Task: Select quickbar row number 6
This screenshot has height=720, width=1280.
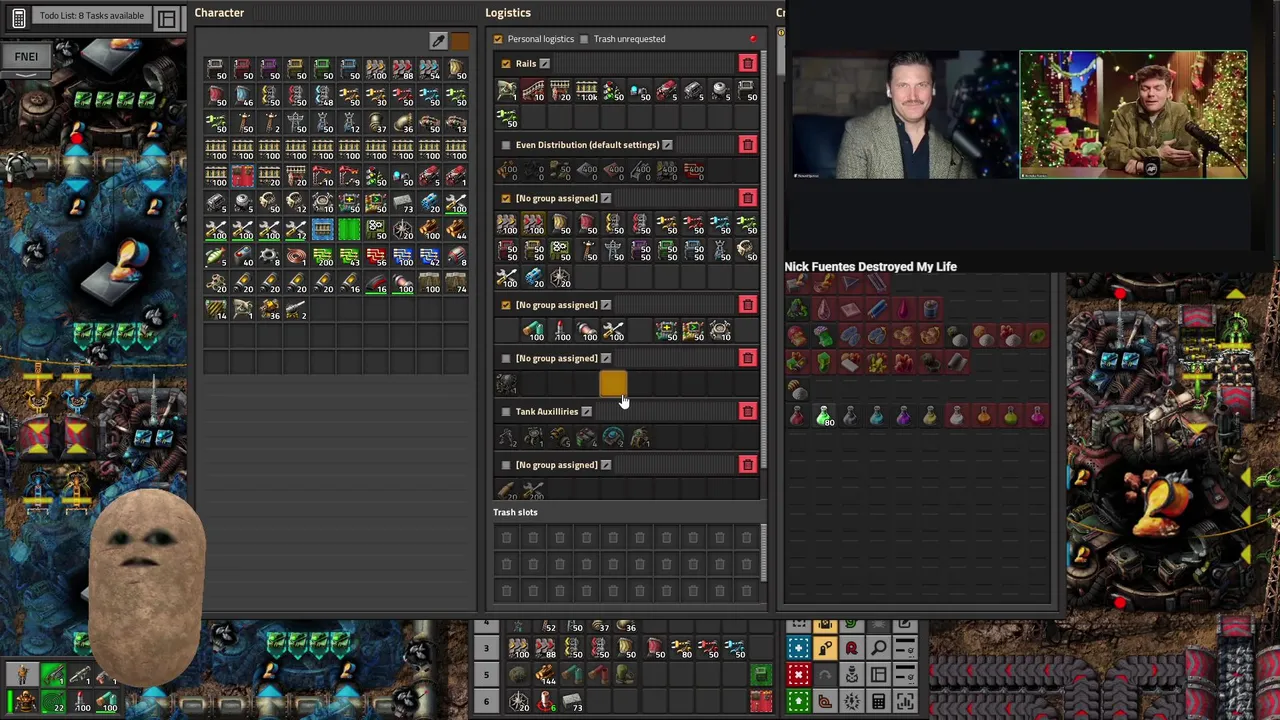Action: click(x=486, y=701)
